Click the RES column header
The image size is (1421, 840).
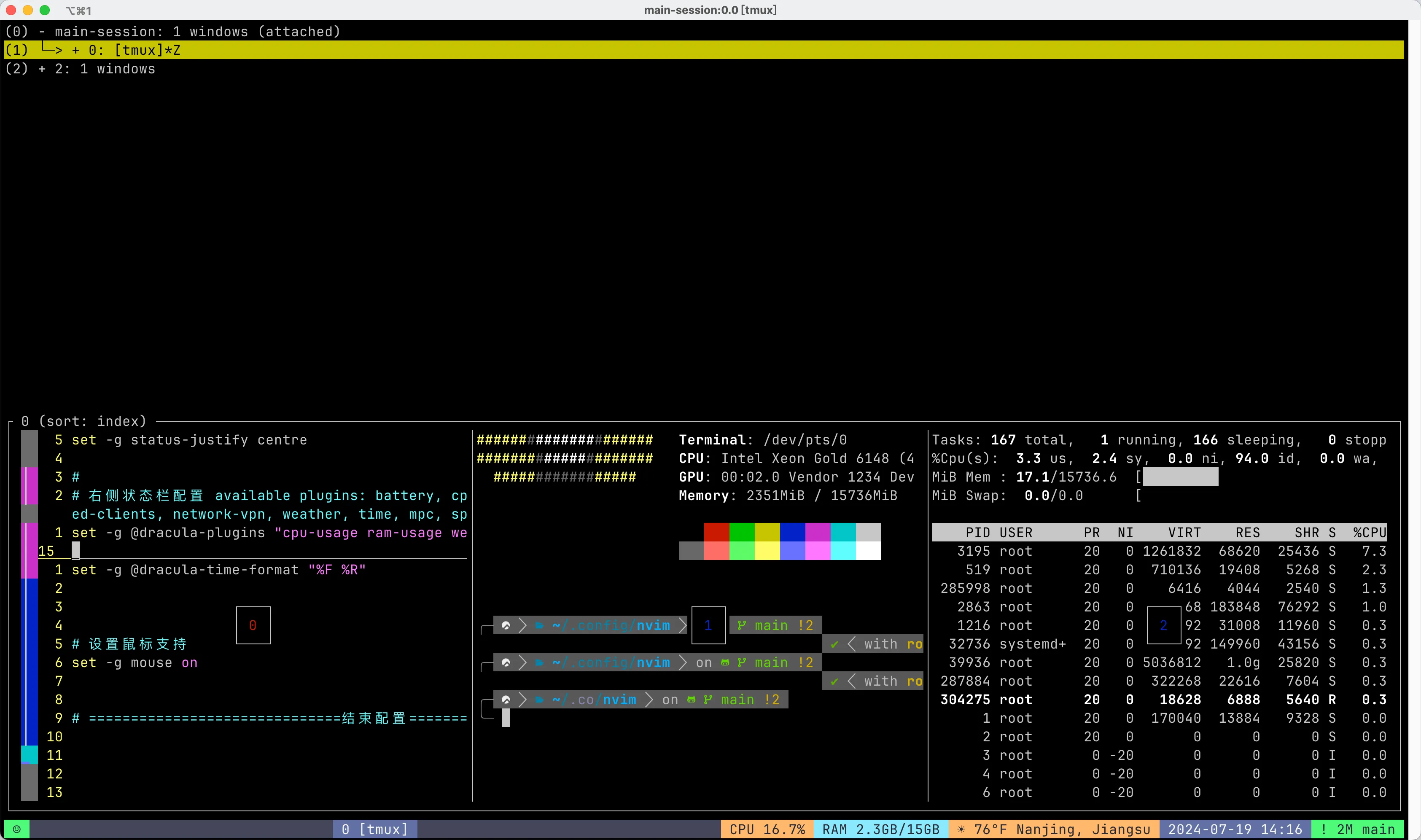[x=1248, y=533]
